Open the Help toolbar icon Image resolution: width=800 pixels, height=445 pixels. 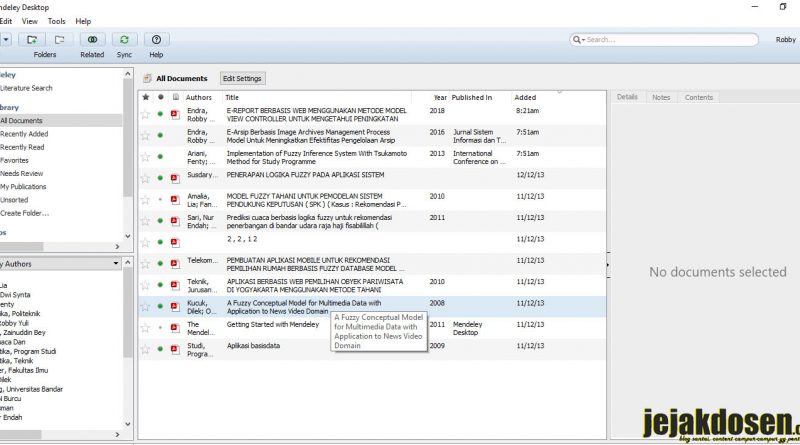pyautogui.click(x=156, y=40)
